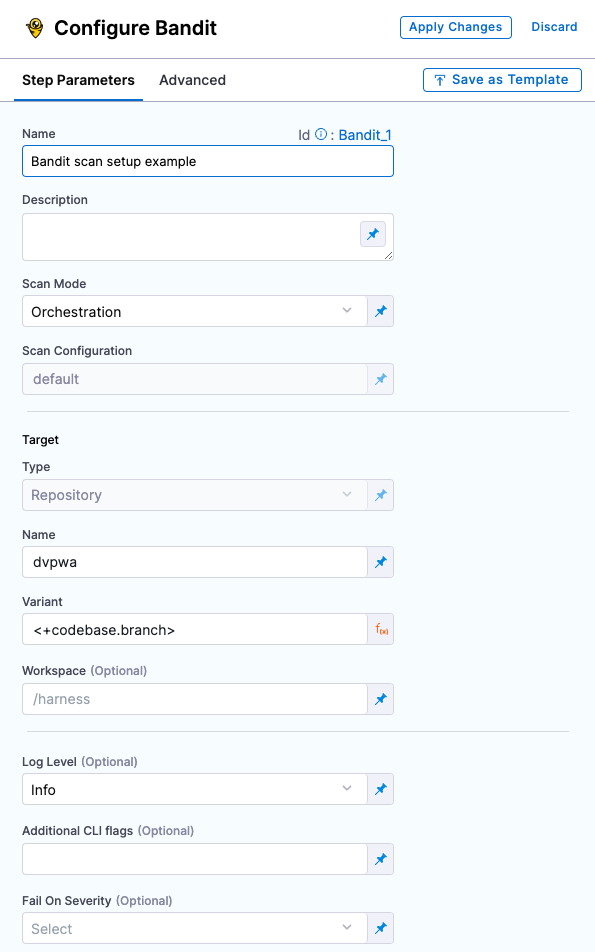Viewport: 595px width, 952px height.
Task: Click inside the Name text field
Action: click(x=207, y=160)
